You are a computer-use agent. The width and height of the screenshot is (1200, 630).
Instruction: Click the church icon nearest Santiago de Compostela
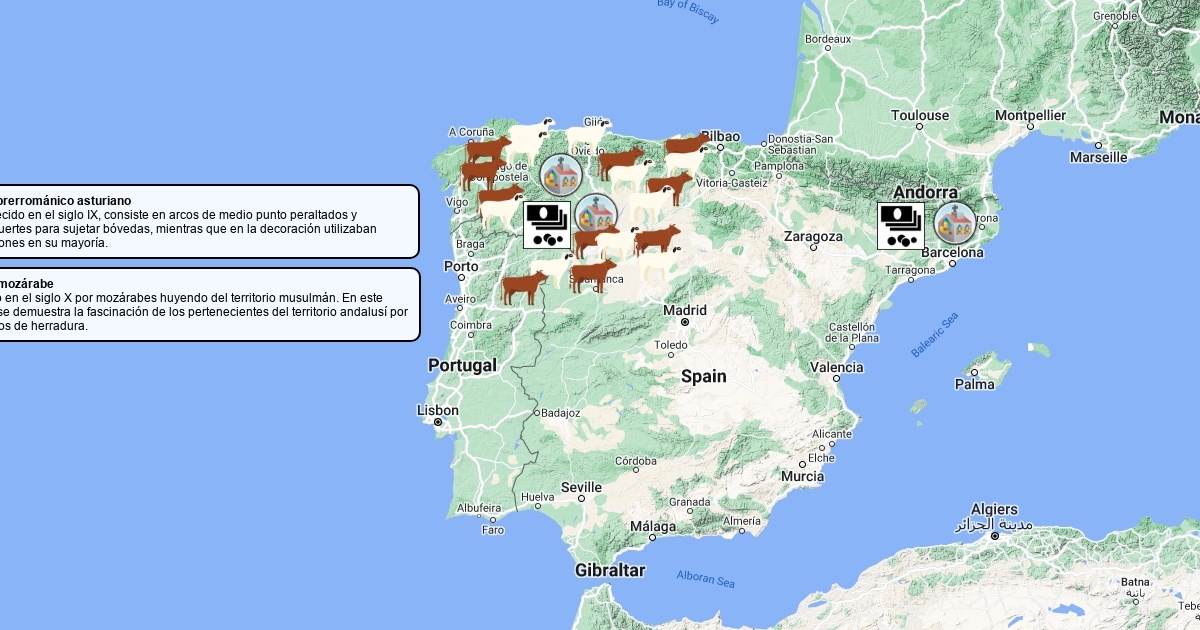pyautogui.click(x=561, y=176)
